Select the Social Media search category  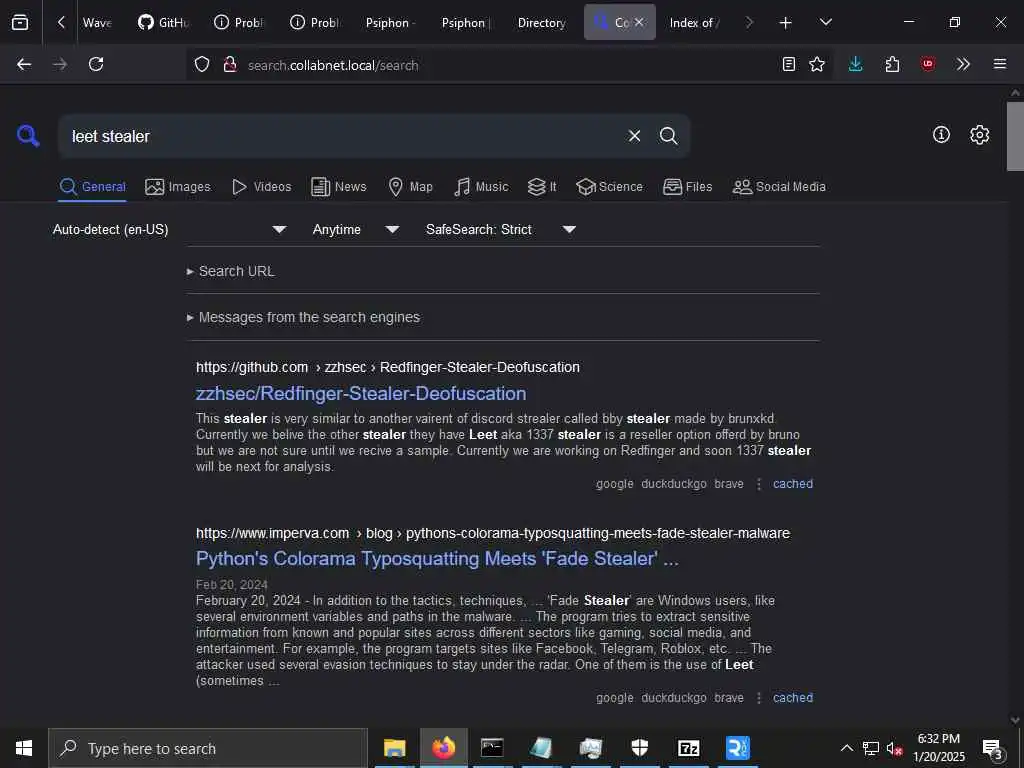tap(779, 187)
